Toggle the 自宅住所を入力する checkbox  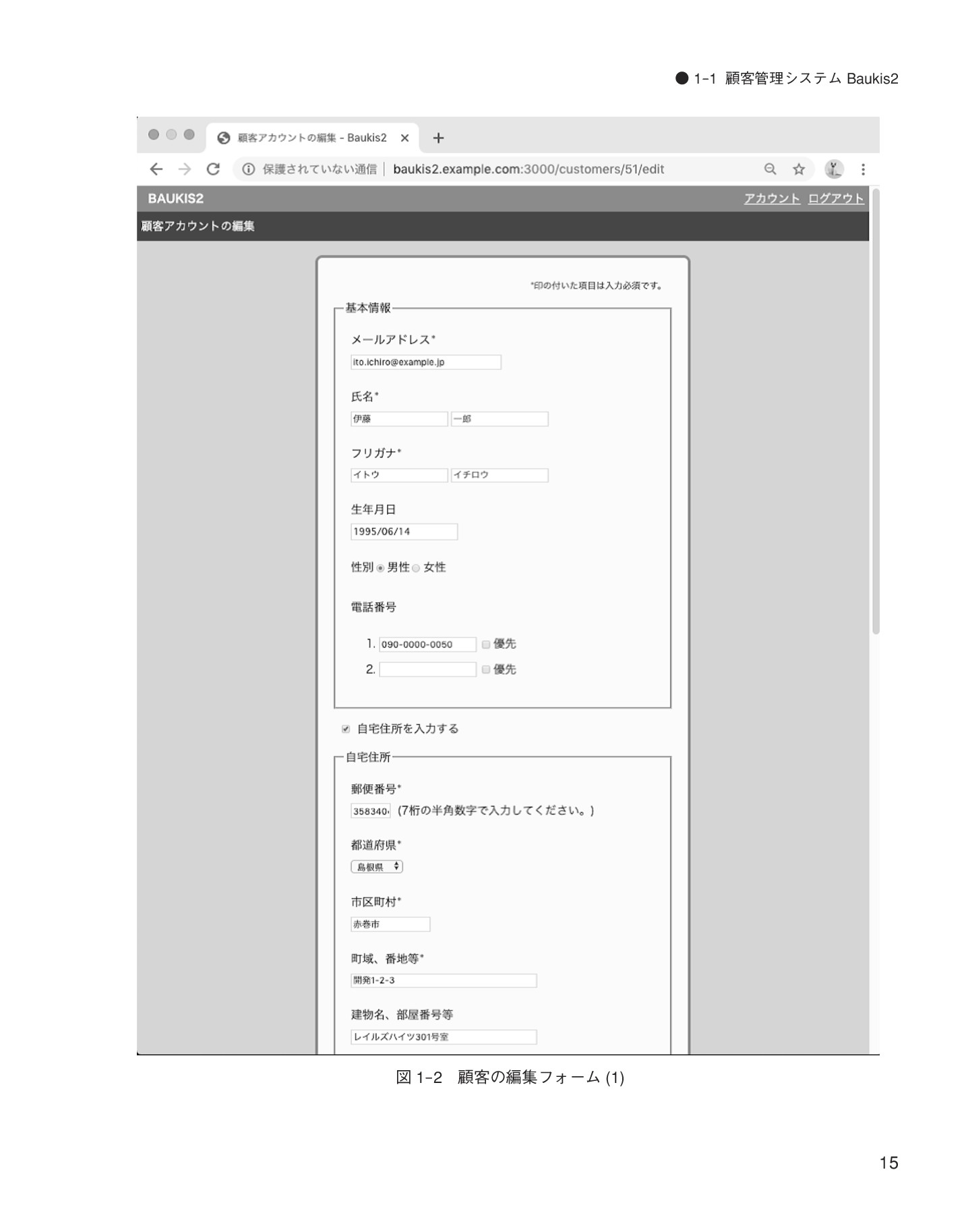click(346, 729)
